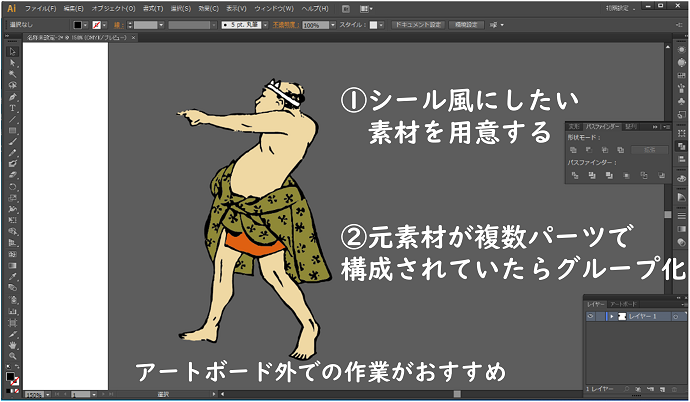This screenshot has width=690, height=402.
Task: Click the black fill swatch at toolbar bottom
Action: click(x=10, y=376)
